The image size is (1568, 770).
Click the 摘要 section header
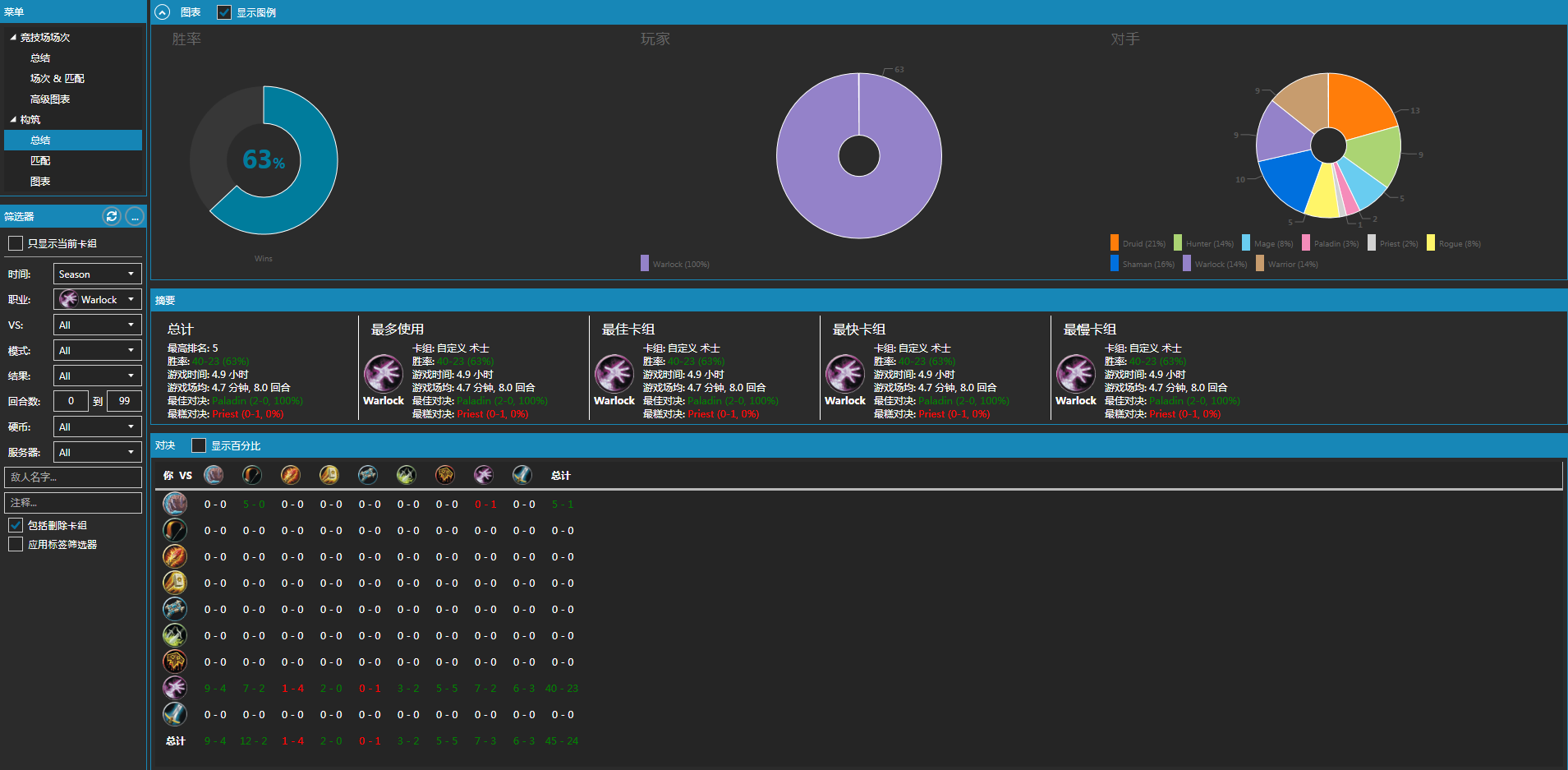point(165,301)
